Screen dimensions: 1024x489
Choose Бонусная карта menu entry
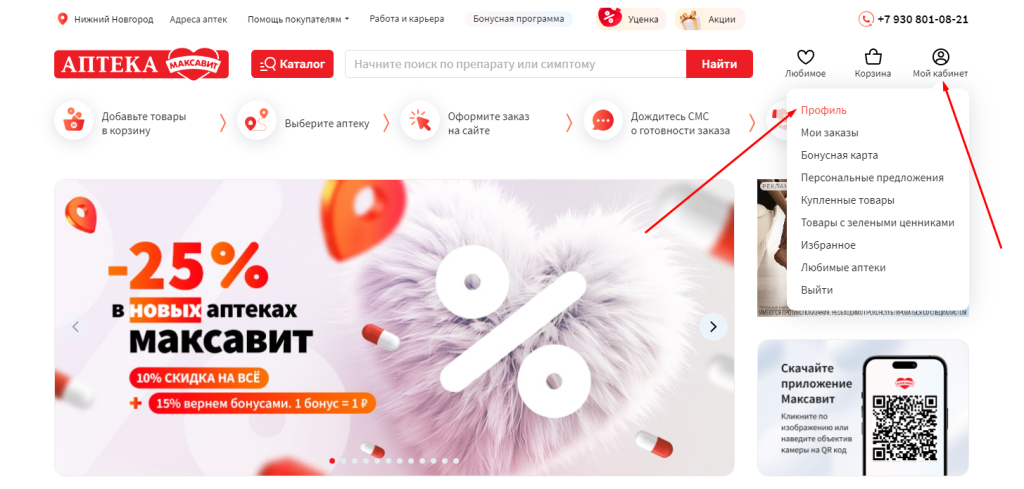839,155
